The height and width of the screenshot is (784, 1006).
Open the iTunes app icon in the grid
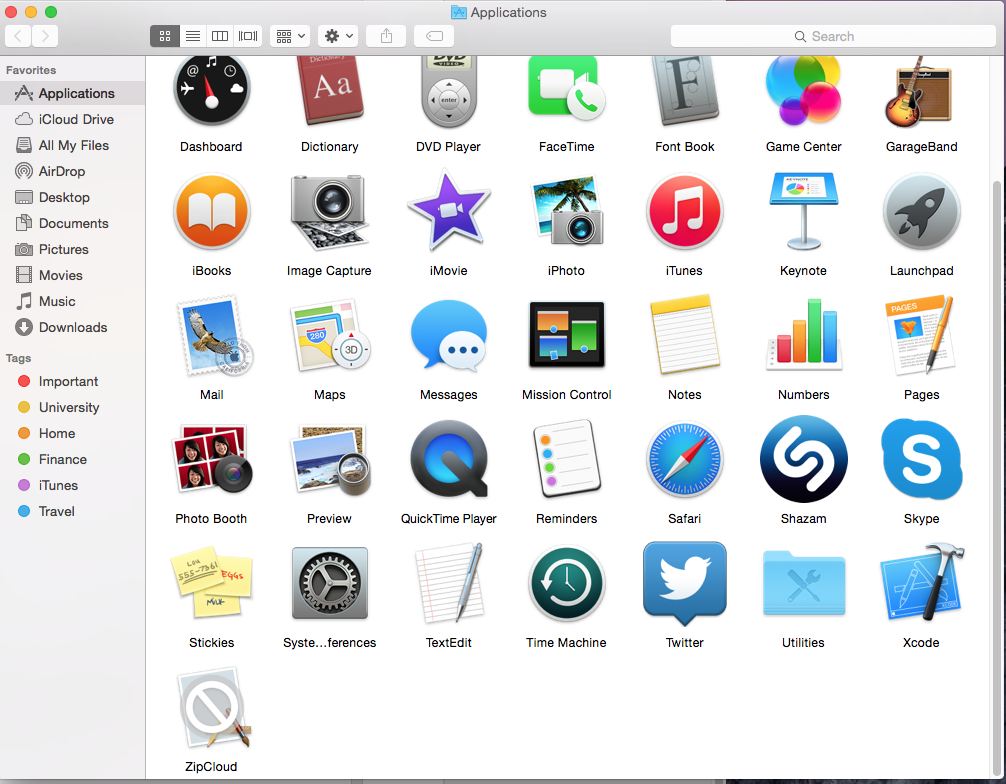(685, 212)
